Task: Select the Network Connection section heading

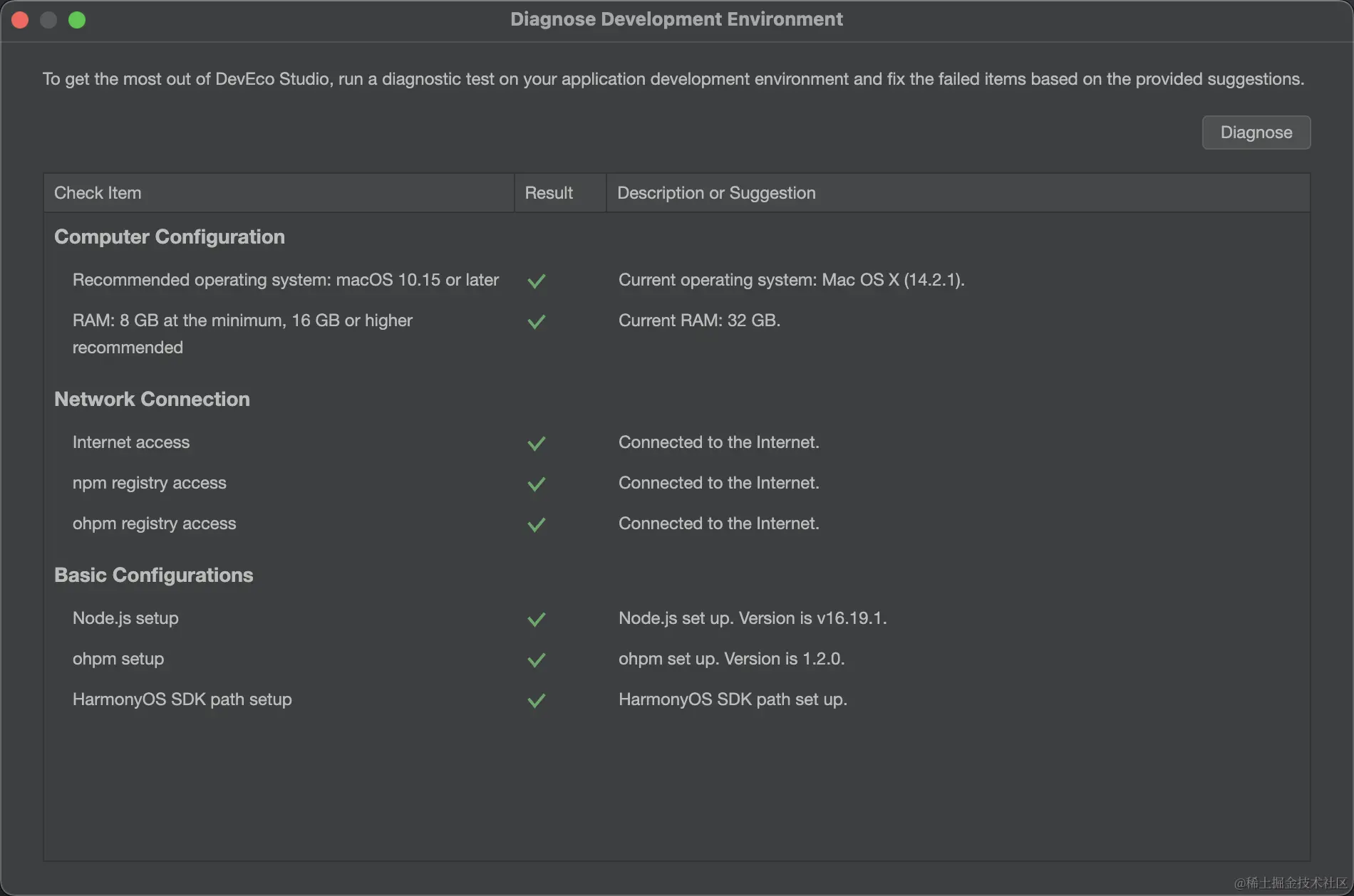Action: (152, 399)
